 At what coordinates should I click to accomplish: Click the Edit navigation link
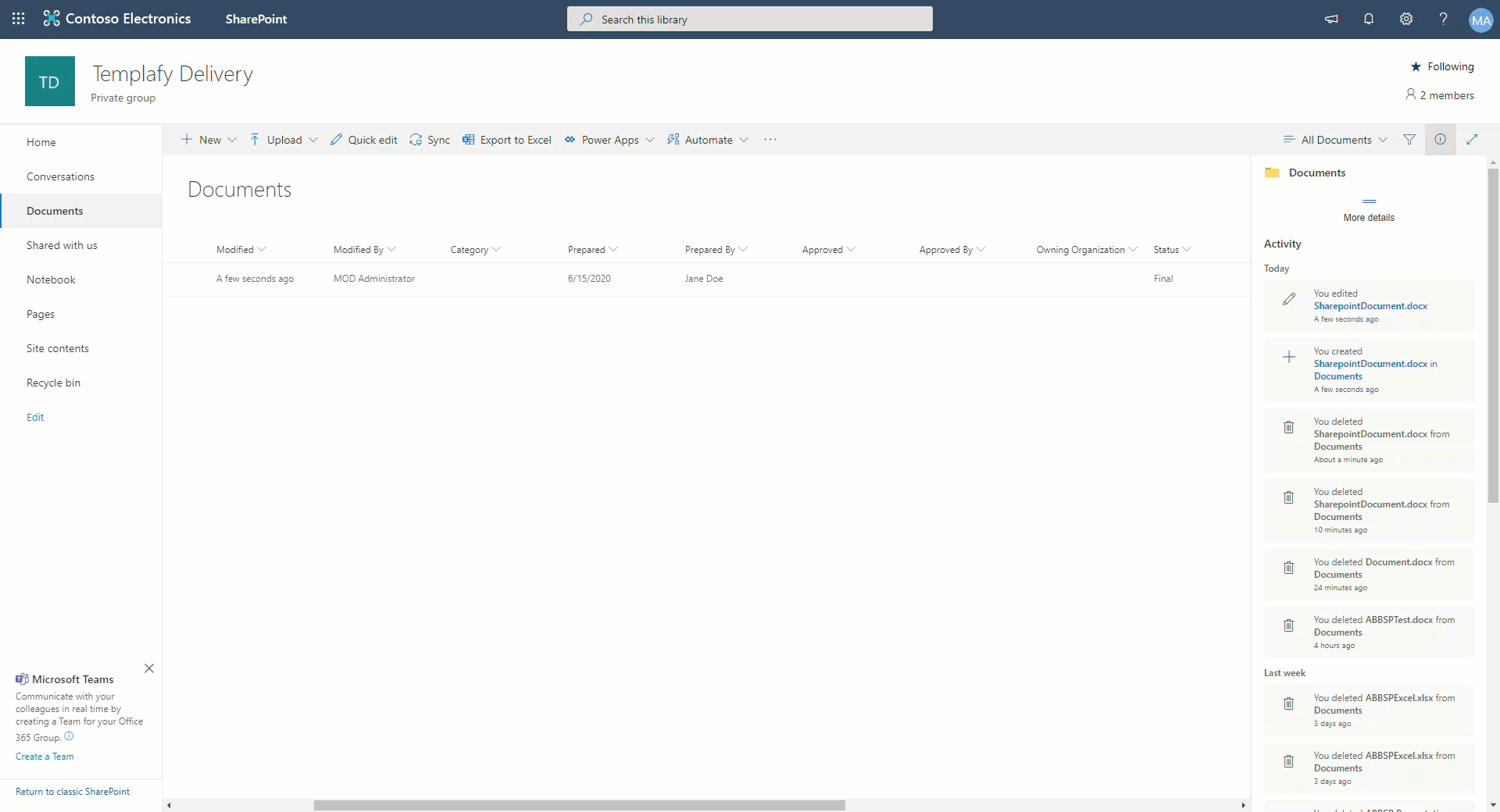point(35,417)
